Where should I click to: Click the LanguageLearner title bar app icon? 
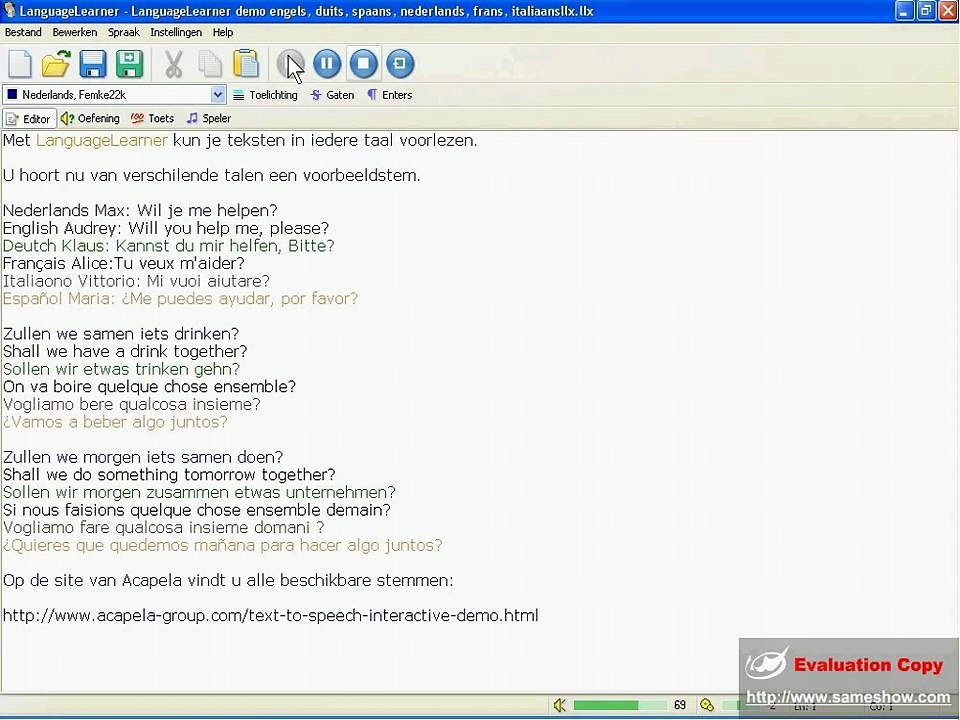(9, 10)
